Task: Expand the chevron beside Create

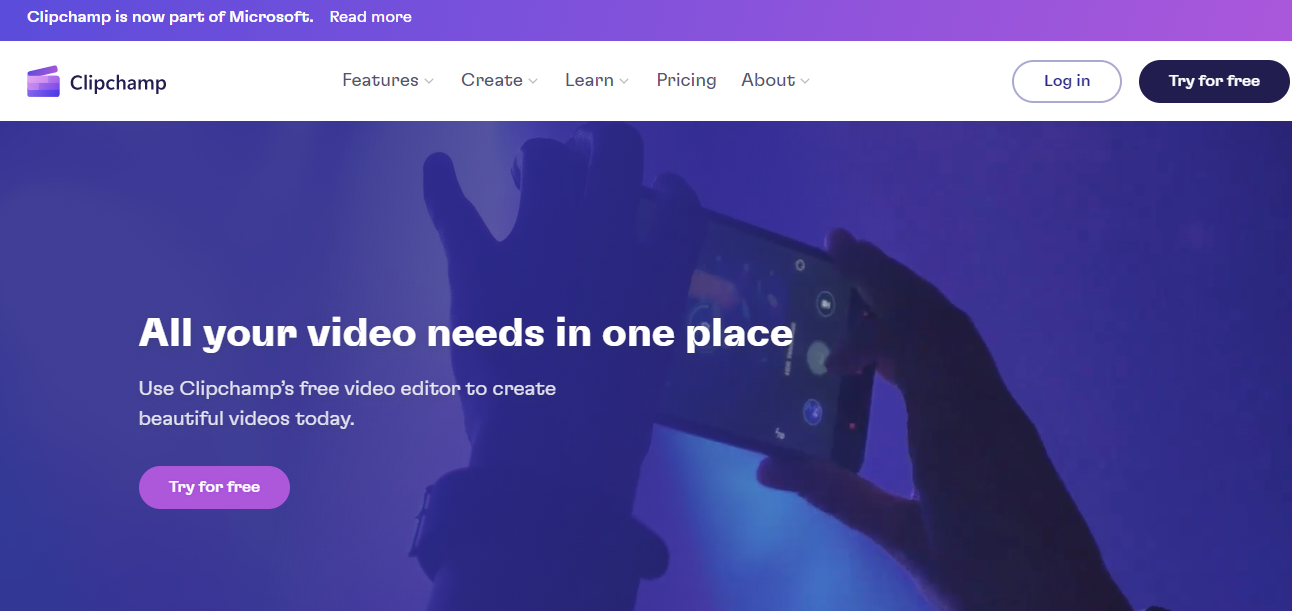Action: click(533, 82)
